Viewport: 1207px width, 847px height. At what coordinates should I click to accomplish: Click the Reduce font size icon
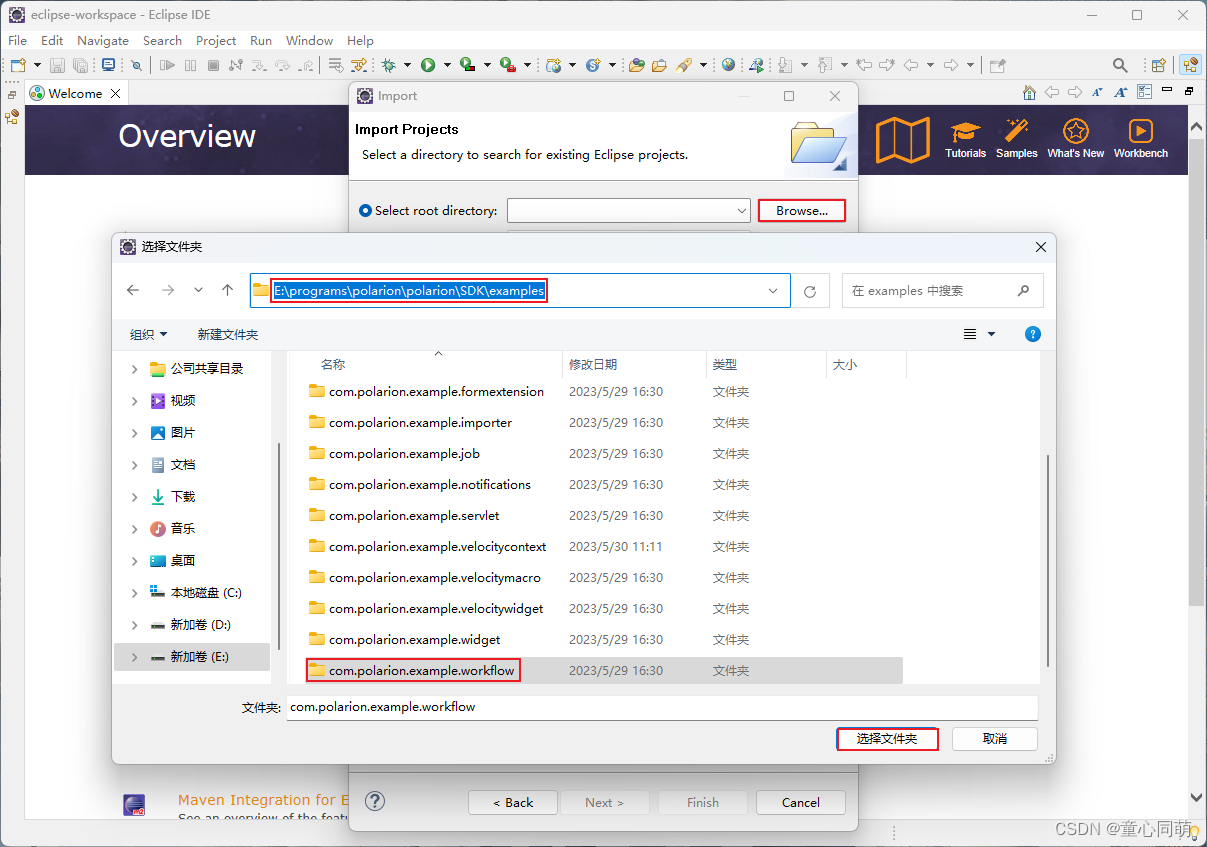coord(1097,92)
